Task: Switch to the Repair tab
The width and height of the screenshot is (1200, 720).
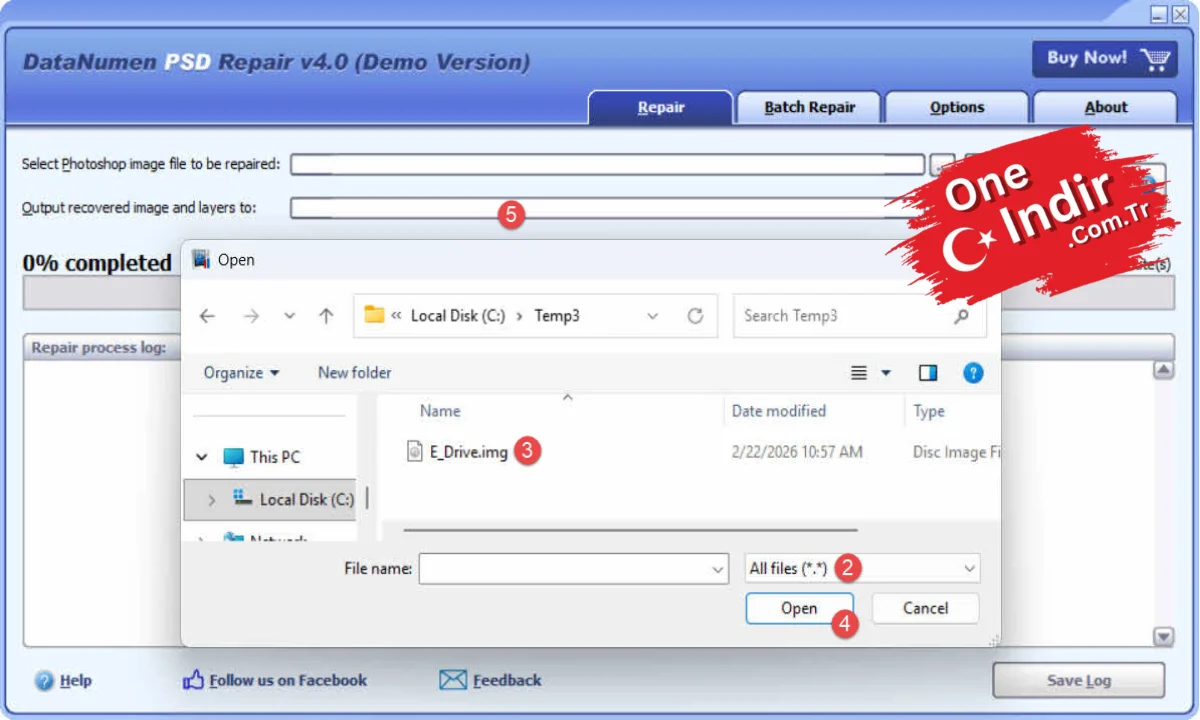Action: click(x=661, y=107)
